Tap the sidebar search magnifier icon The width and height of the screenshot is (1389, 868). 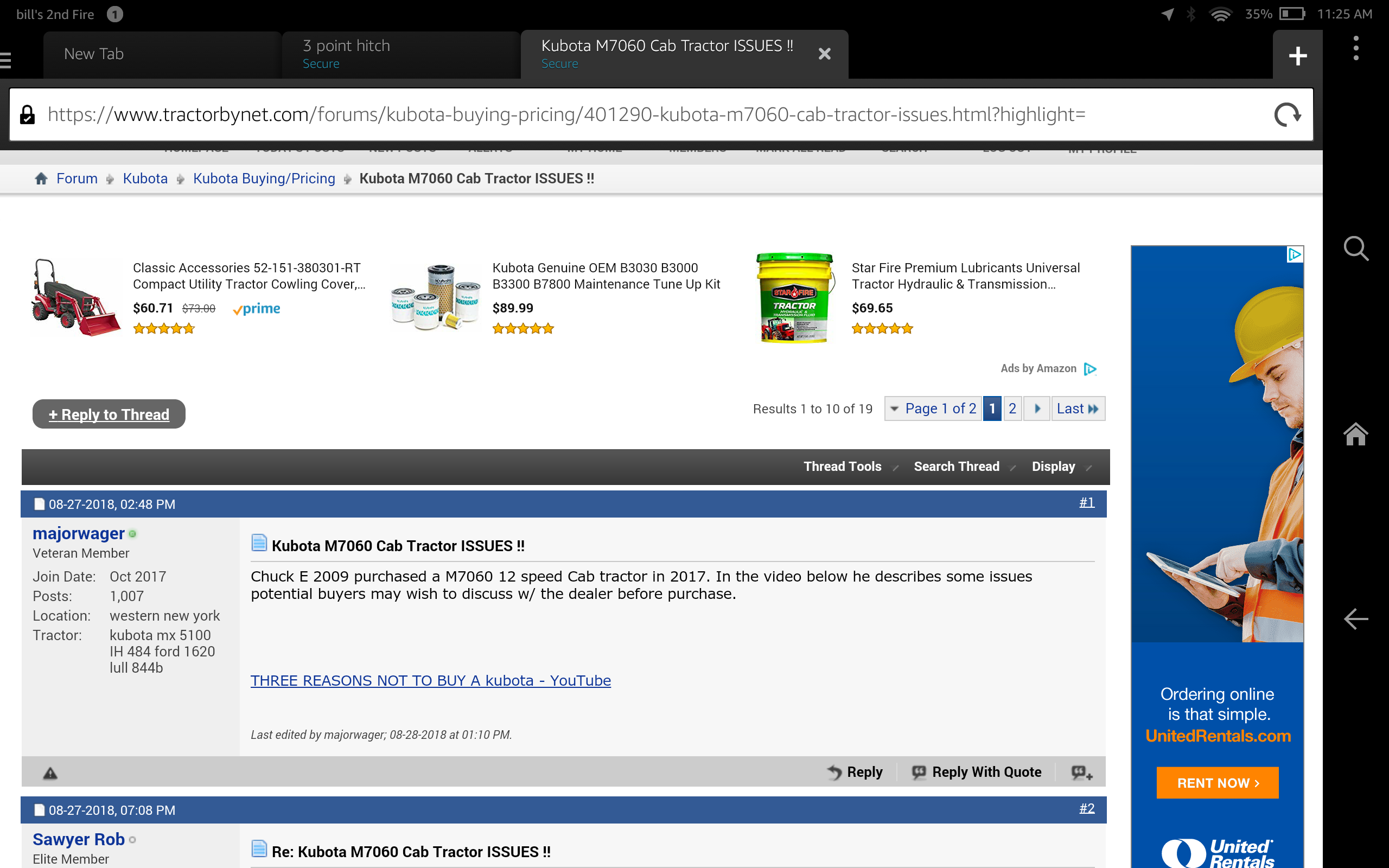click(x=1356, y=248)
